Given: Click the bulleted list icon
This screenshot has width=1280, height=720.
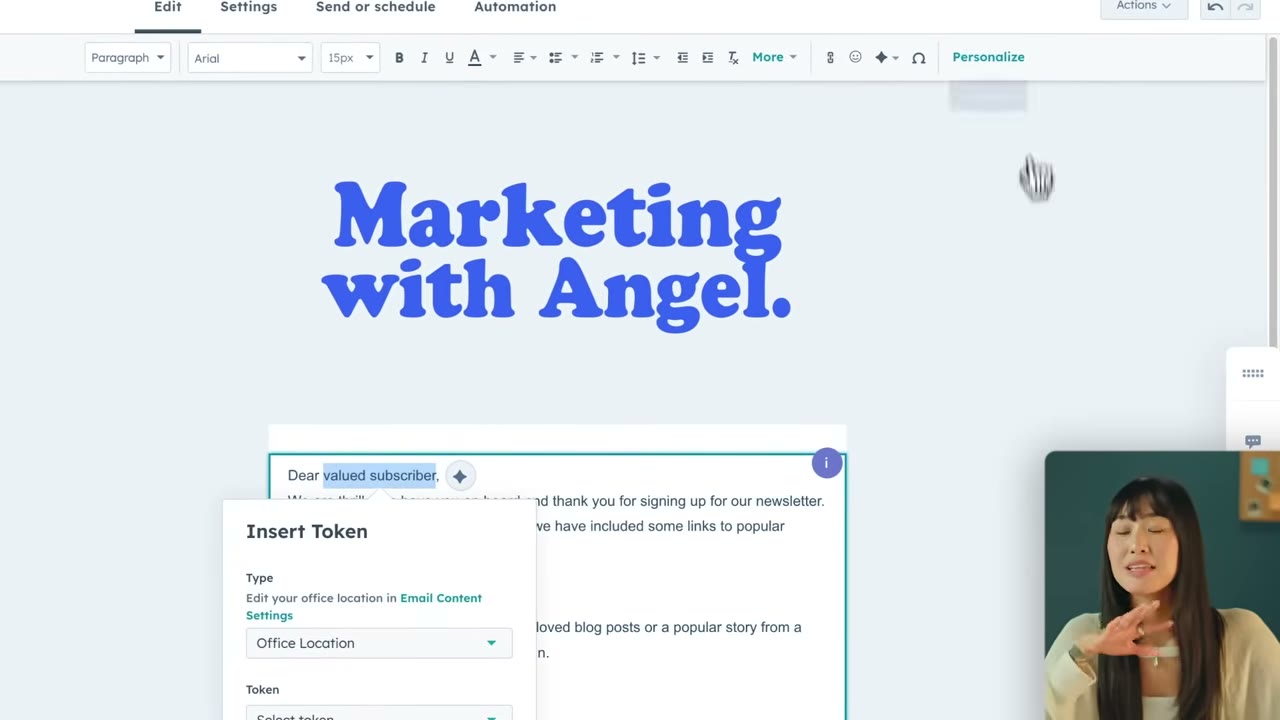Looking at the screenshot, I should tap(556, 58).
